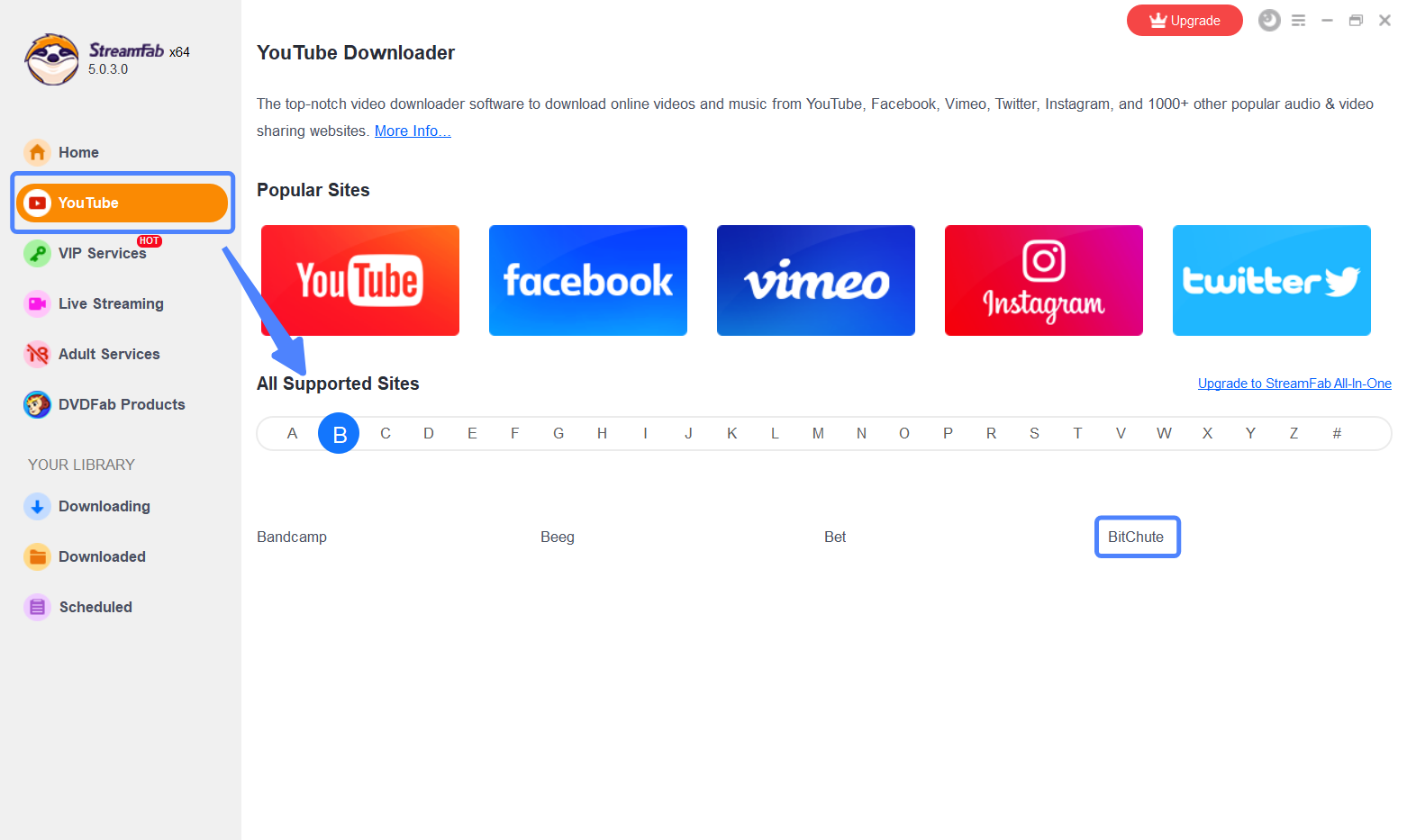Screen dimensions: 1407x840
Task: Click the Home house icon
Action: point(37,152)
